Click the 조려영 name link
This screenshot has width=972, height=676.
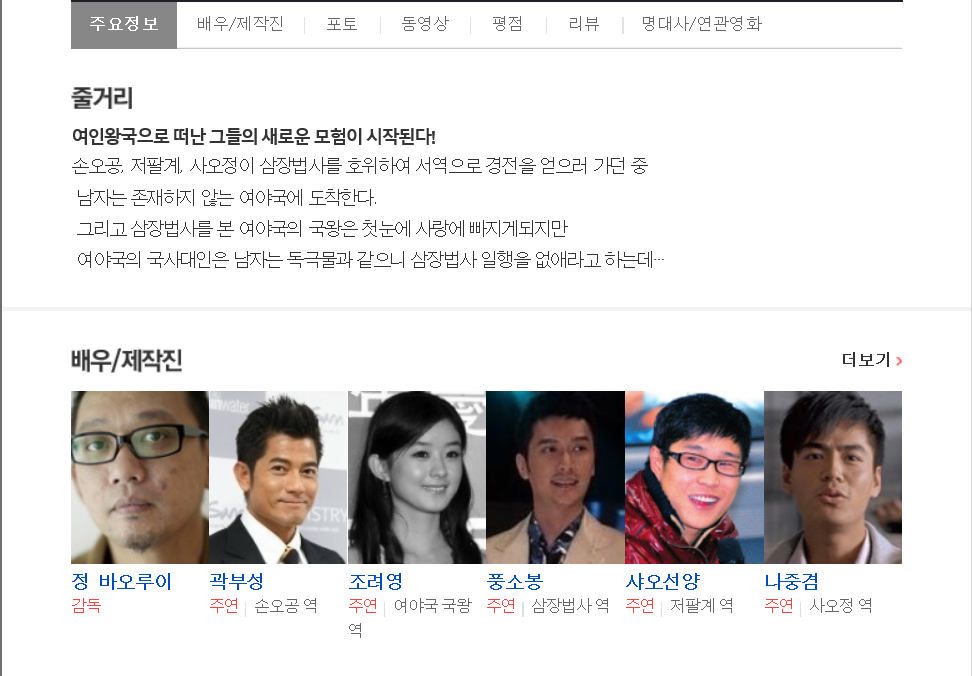[376, 581]
